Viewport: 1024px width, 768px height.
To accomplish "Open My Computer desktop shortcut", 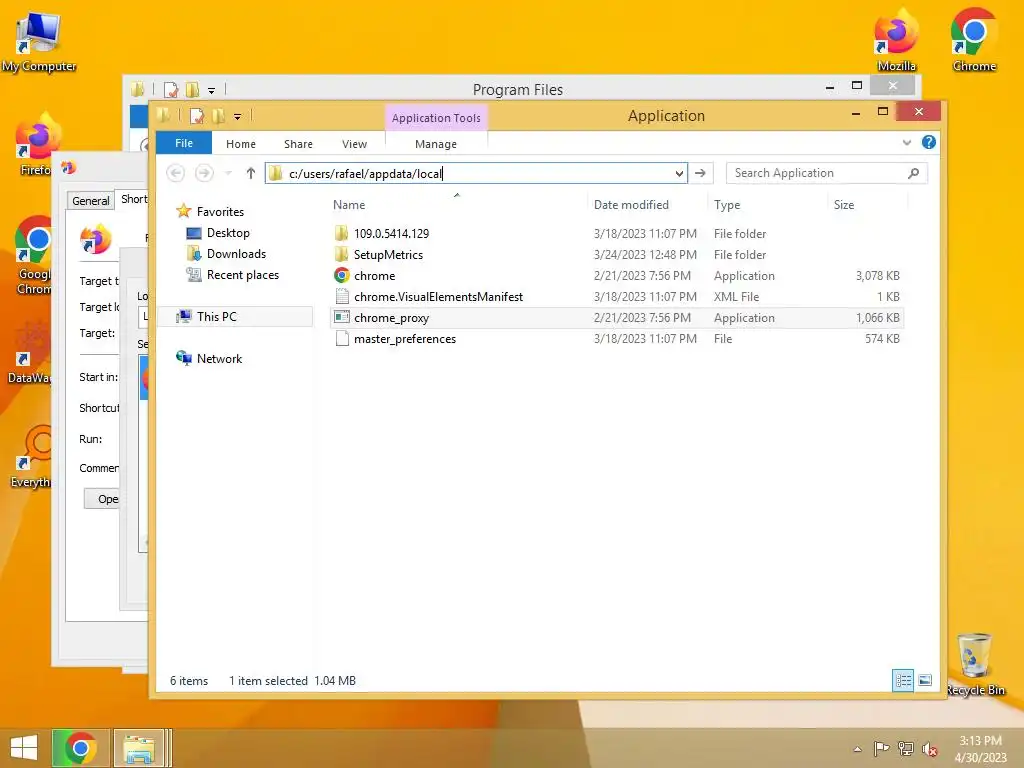I will 39,42.
